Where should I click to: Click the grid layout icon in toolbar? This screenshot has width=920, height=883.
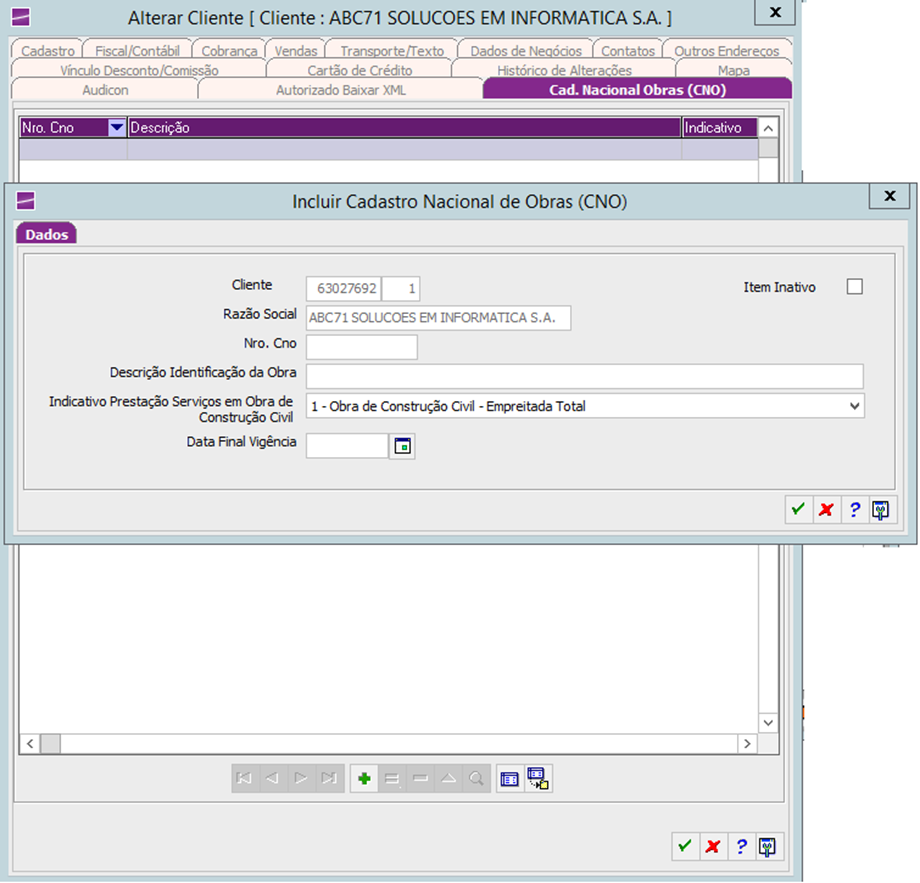pyautogui.click(x=510, y=779)
